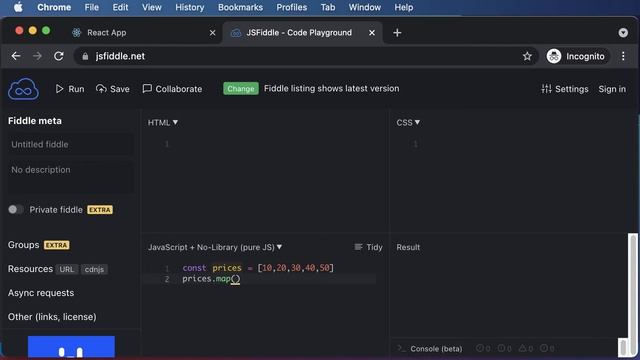This screenshot has height=360, width=640.
Task: Click the 'prices.map()' code line
Action: click(211, 279)
